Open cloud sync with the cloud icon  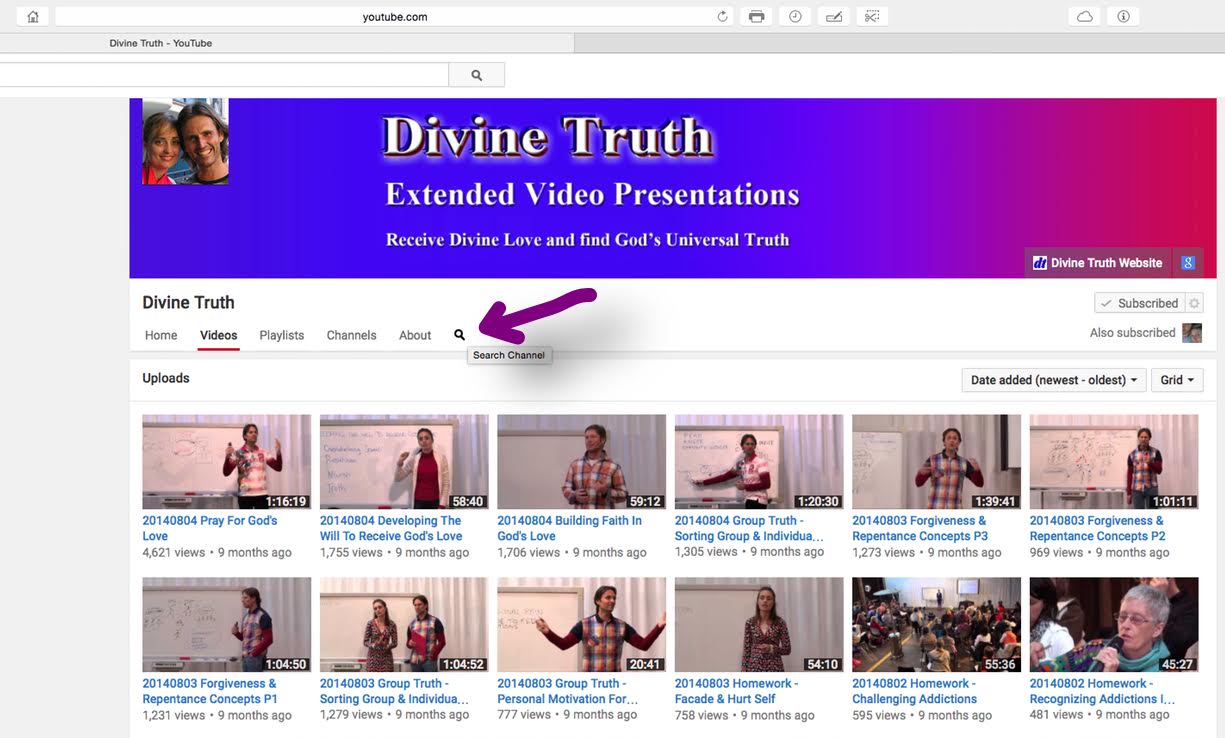click(x=1084, y=16)
